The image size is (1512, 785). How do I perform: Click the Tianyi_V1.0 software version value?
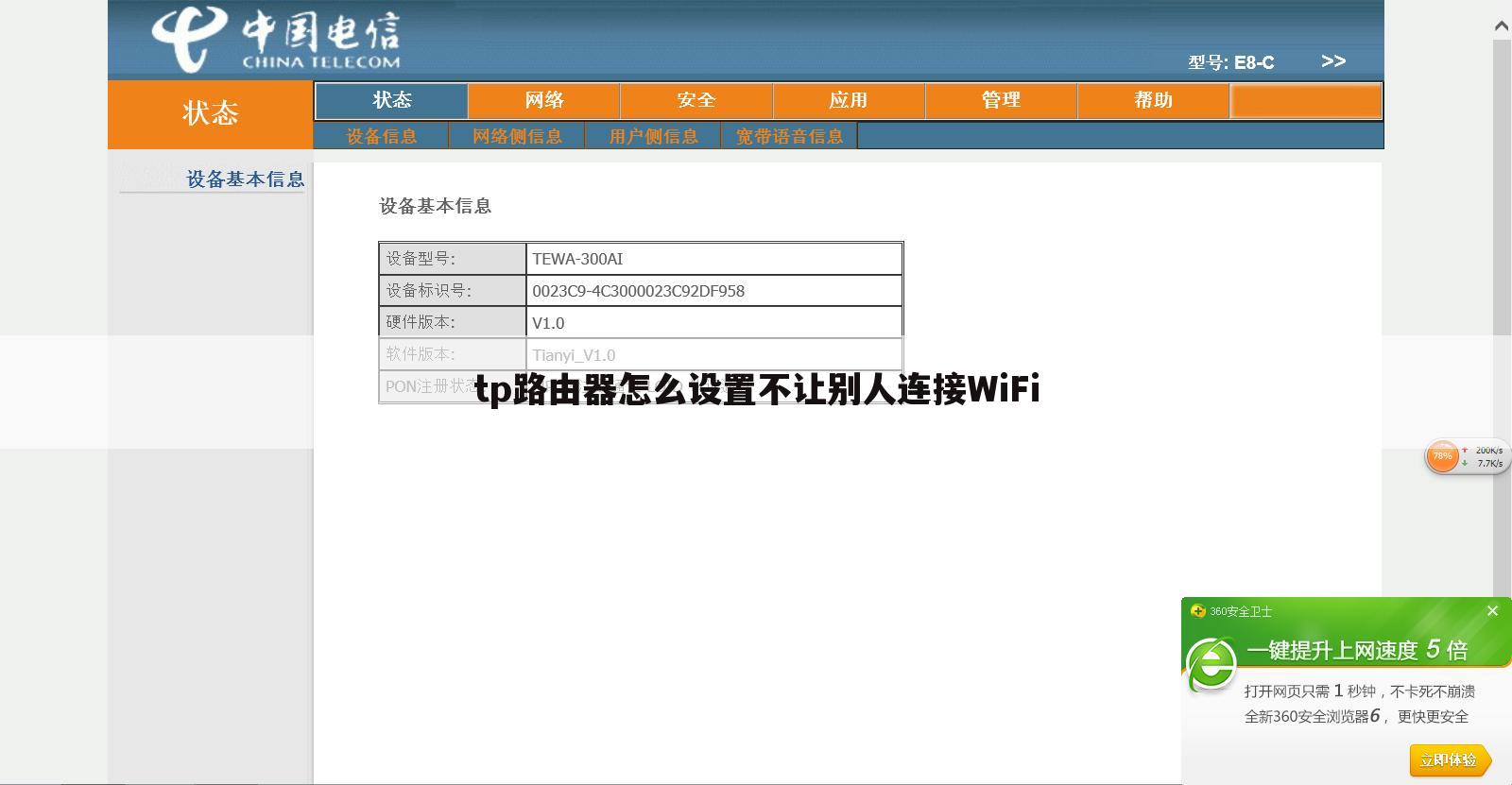pyautogui.click(x=574, y=355)
